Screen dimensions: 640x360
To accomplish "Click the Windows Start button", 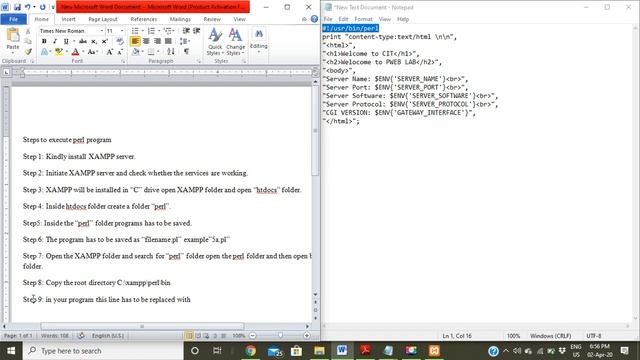I will tap(11, 351).
